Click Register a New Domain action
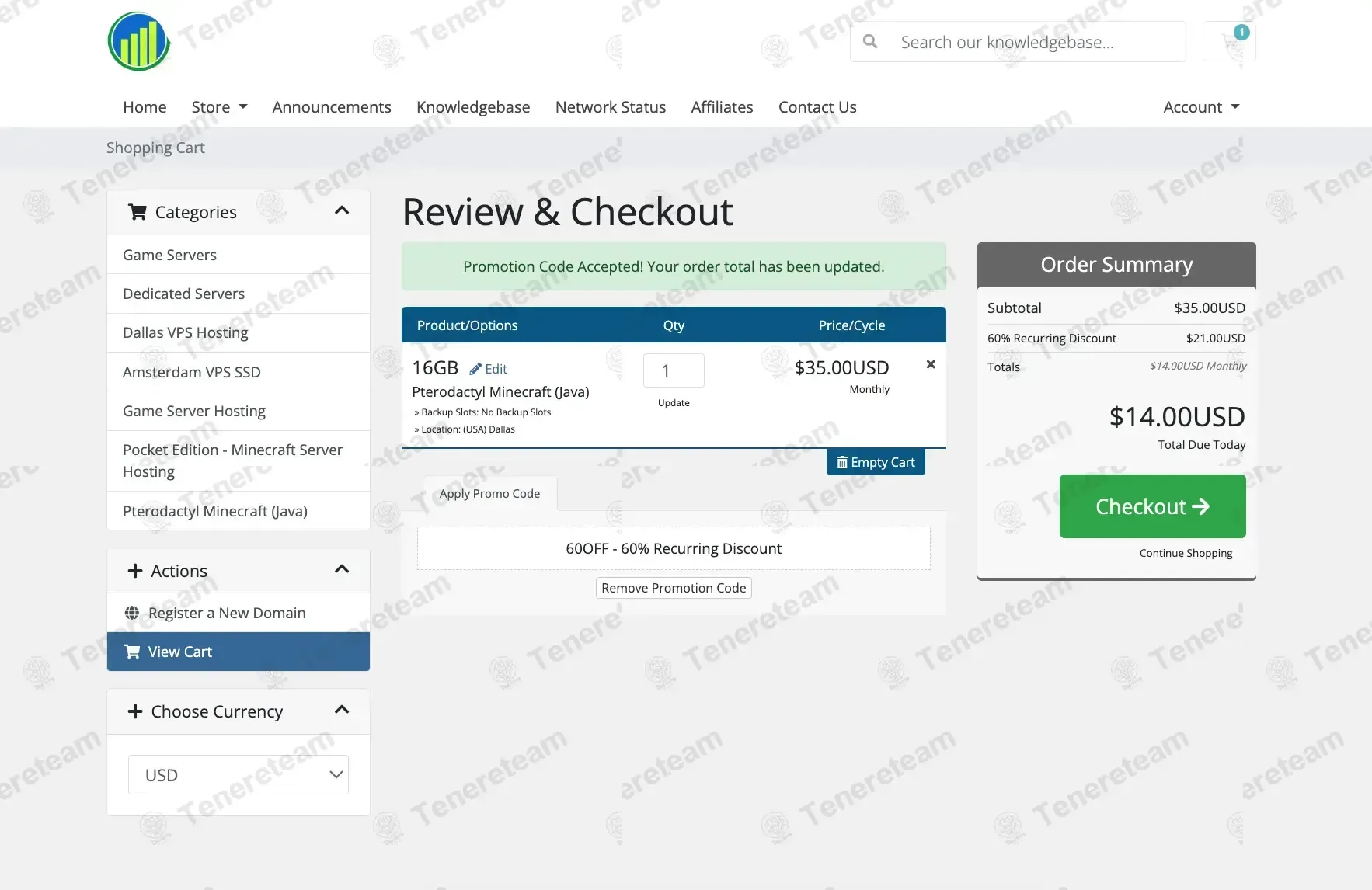1372x890 pixels. [239, 613]
